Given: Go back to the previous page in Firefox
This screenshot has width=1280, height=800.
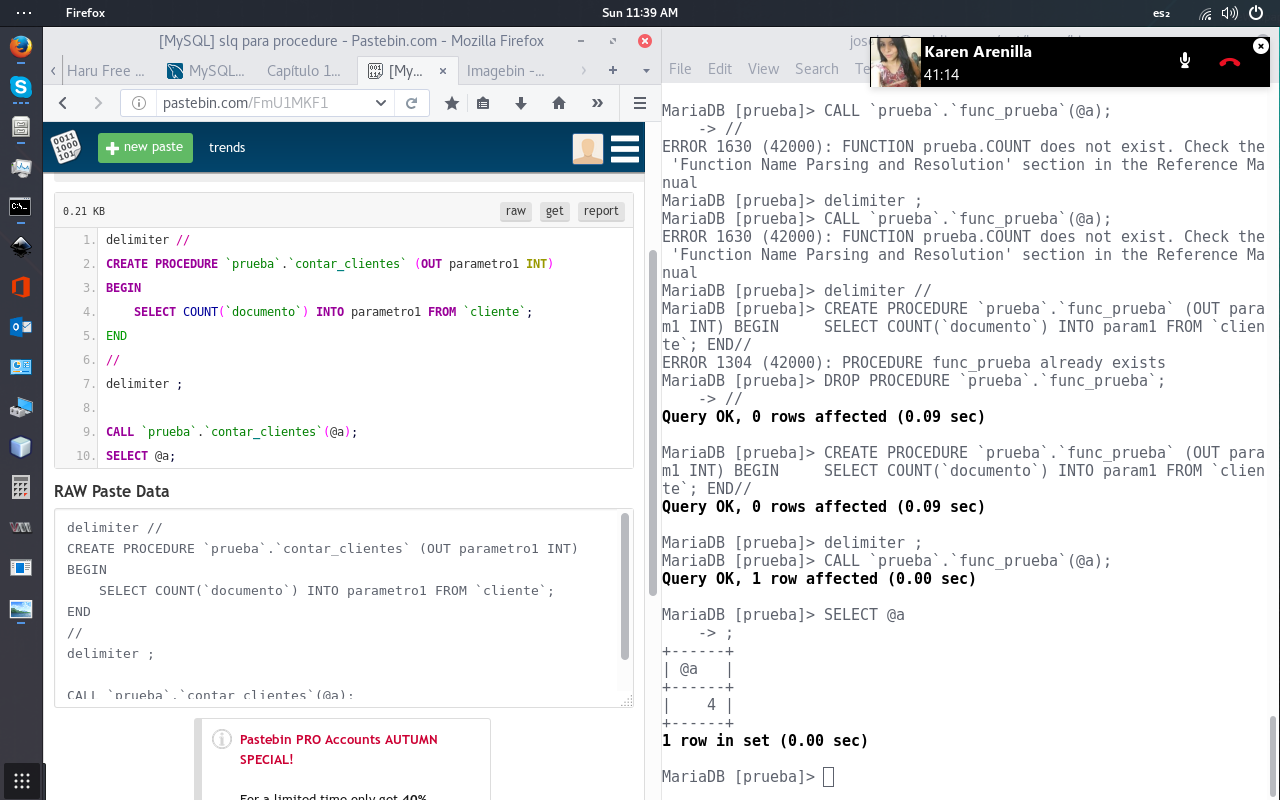Looking at the screenshot, I should point(63,103).
